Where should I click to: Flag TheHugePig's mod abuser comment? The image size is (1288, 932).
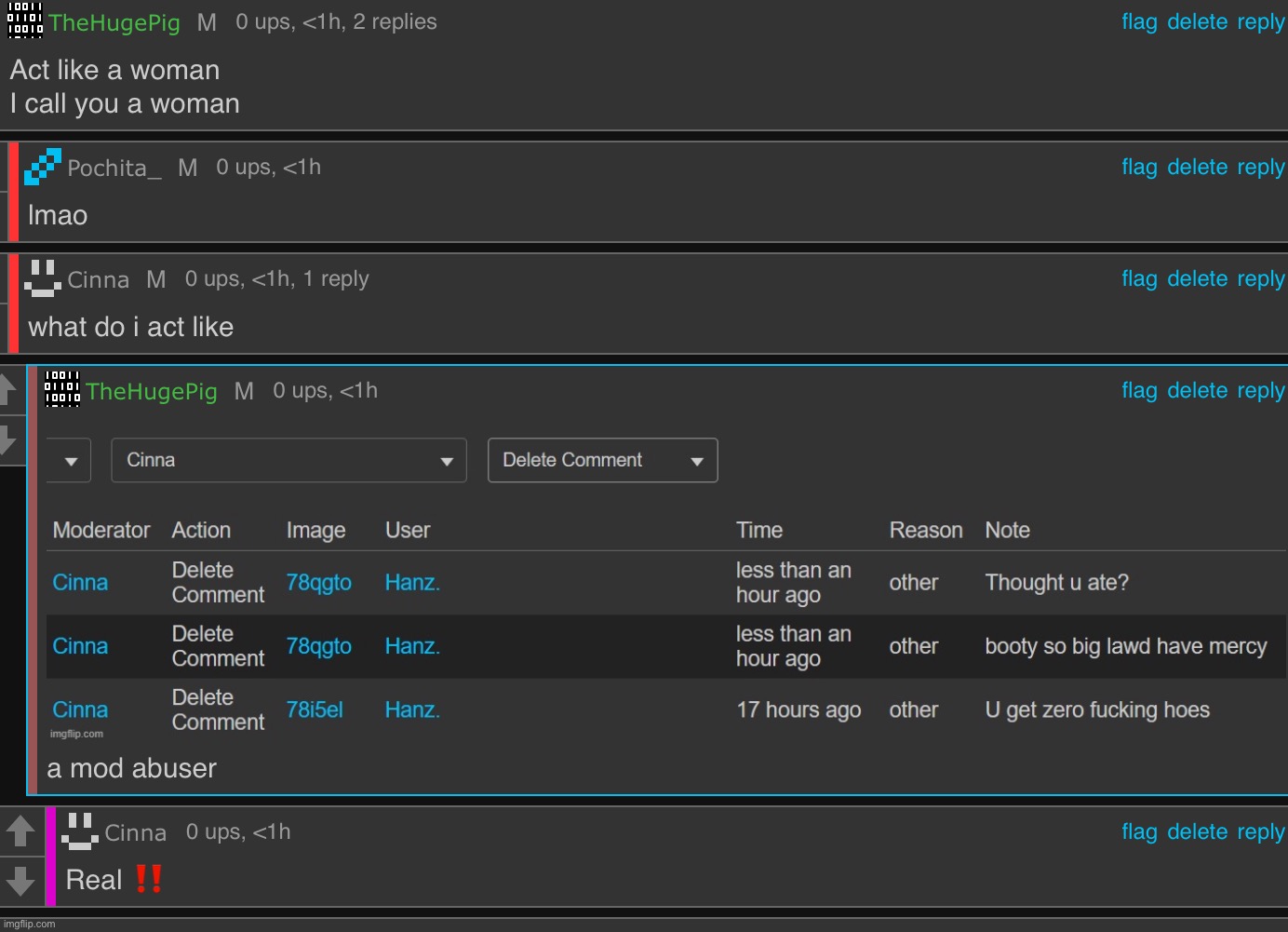point(1139,390)
